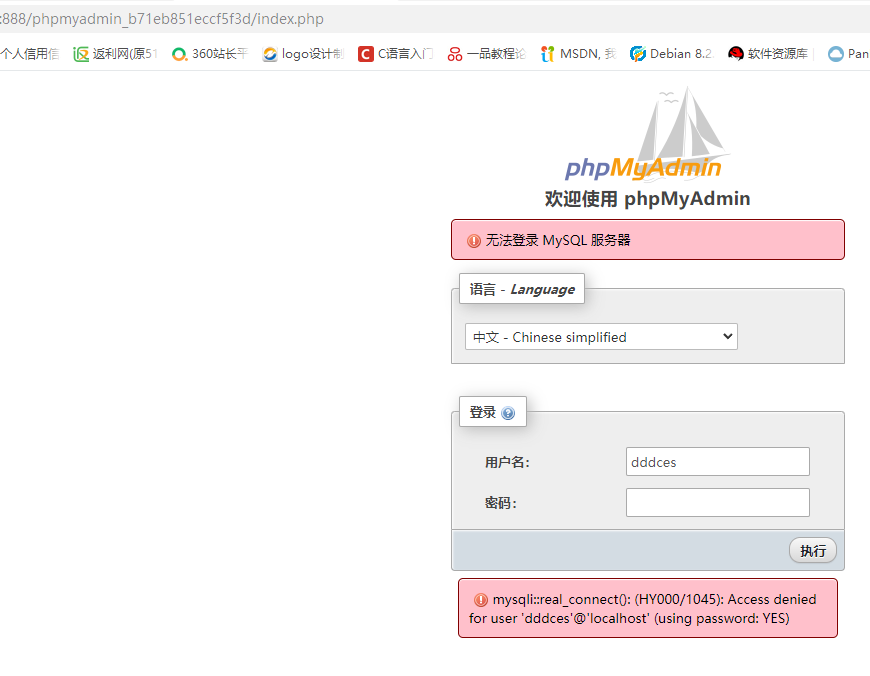This screenshot has height=676, width=870.
Task: Open the language dropdown (中文 - Chinese simplified)
Action: pos(601,337)
